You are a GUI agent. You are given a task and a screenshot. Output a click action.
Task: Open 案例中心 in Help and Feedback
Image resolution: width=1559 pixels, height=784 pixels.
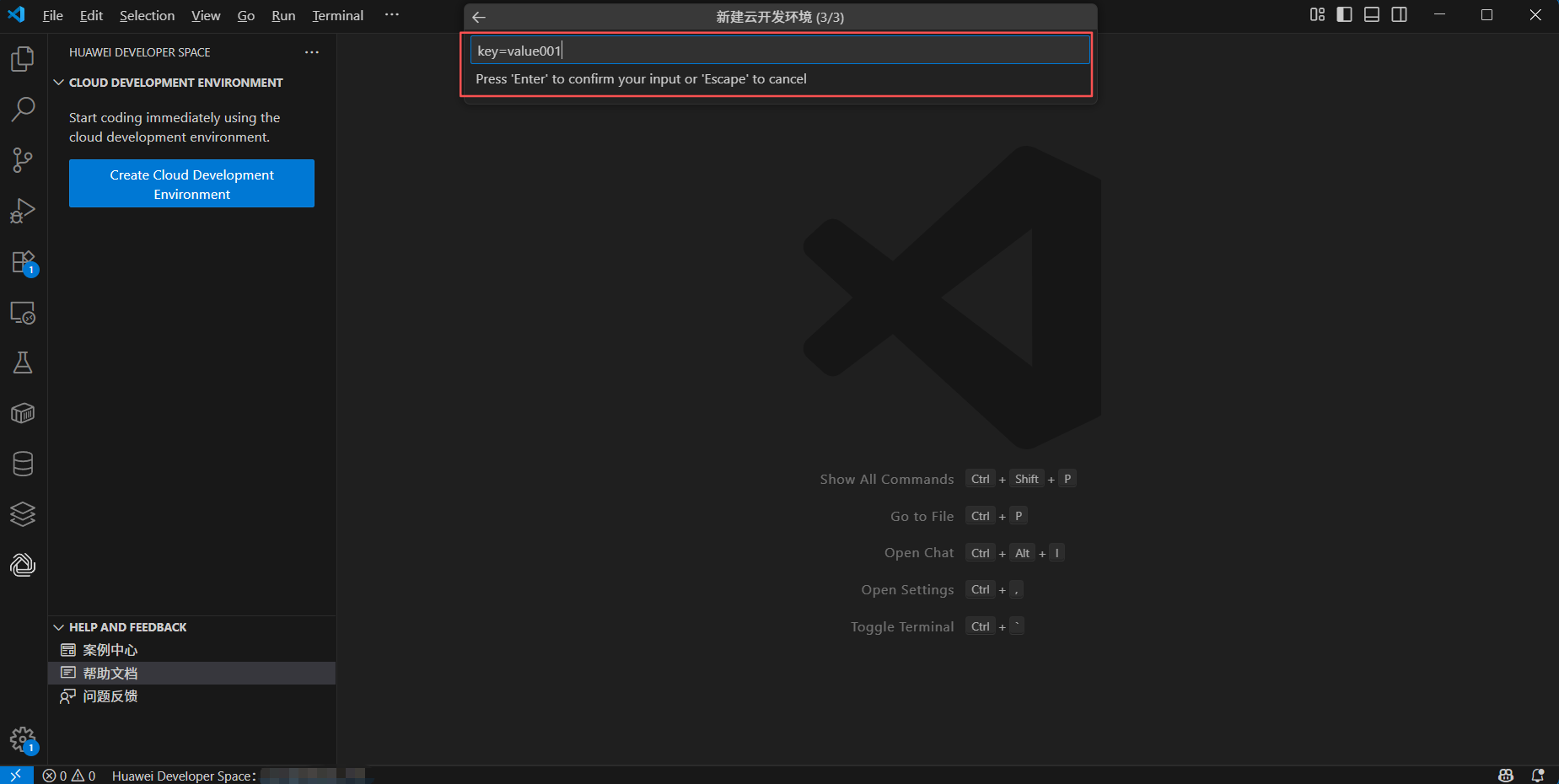click(x=192, y=650)
